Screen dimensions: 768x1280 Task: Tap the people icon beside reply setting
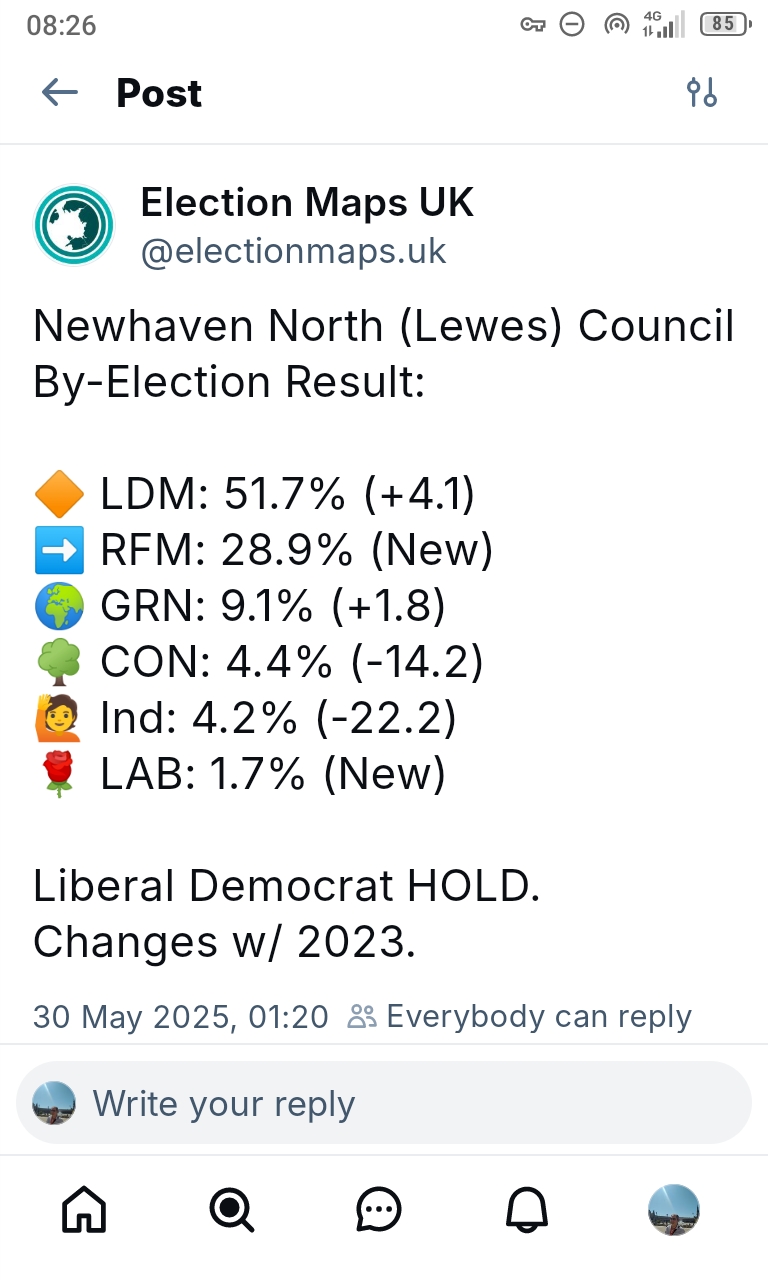[x=361, y=1017]
